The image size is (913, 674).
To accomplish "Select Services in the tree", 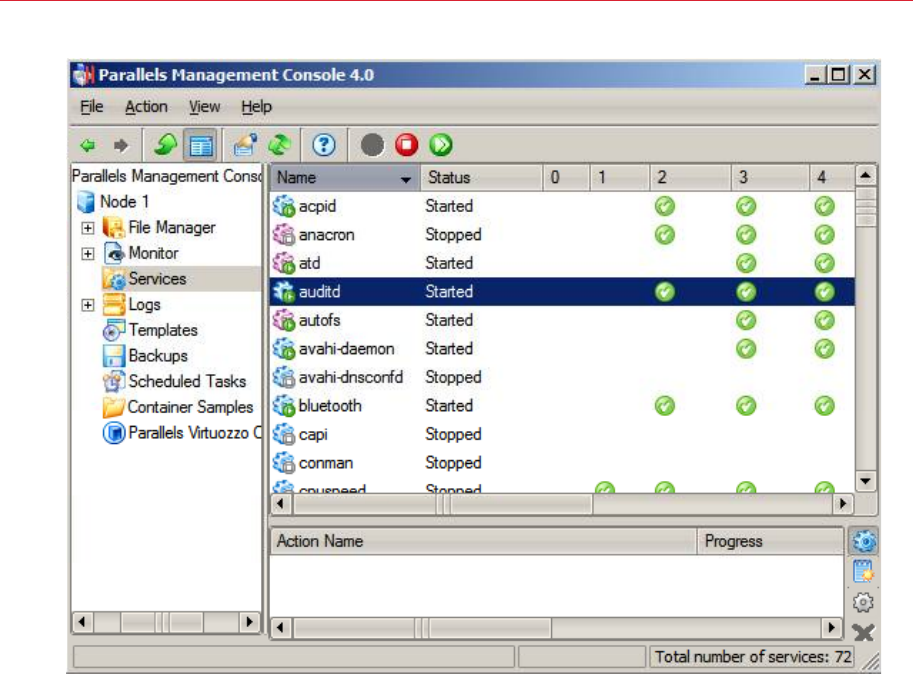I will click(157, 279).
